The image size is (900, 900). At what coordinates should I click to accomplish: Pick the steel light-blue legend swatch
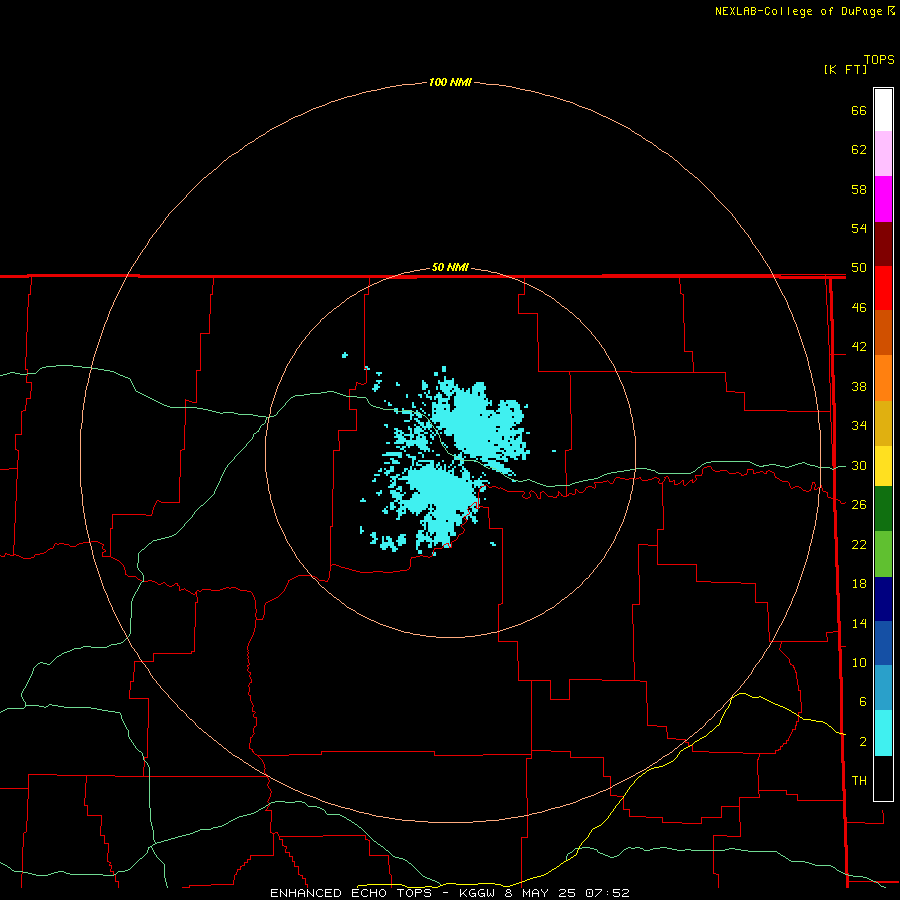tap(883, 687)
